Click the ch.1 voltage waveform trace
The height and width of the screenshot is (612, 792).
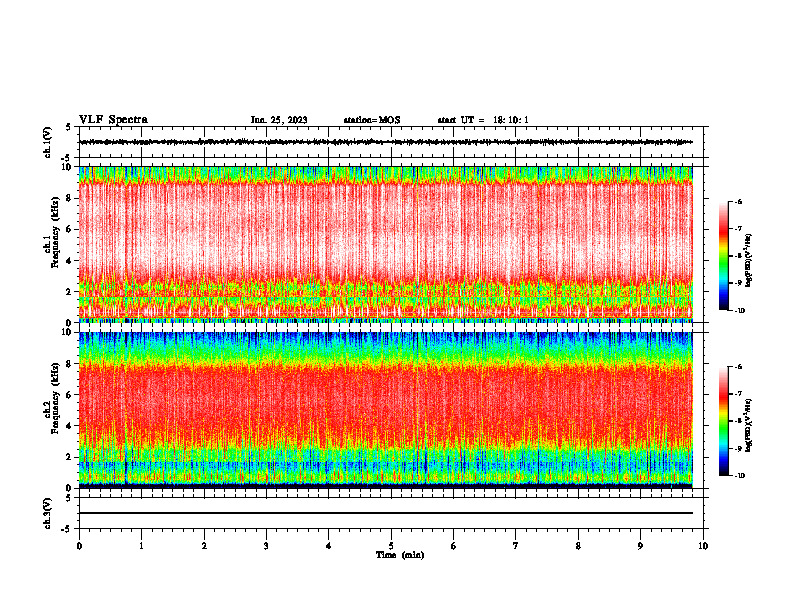385,142
